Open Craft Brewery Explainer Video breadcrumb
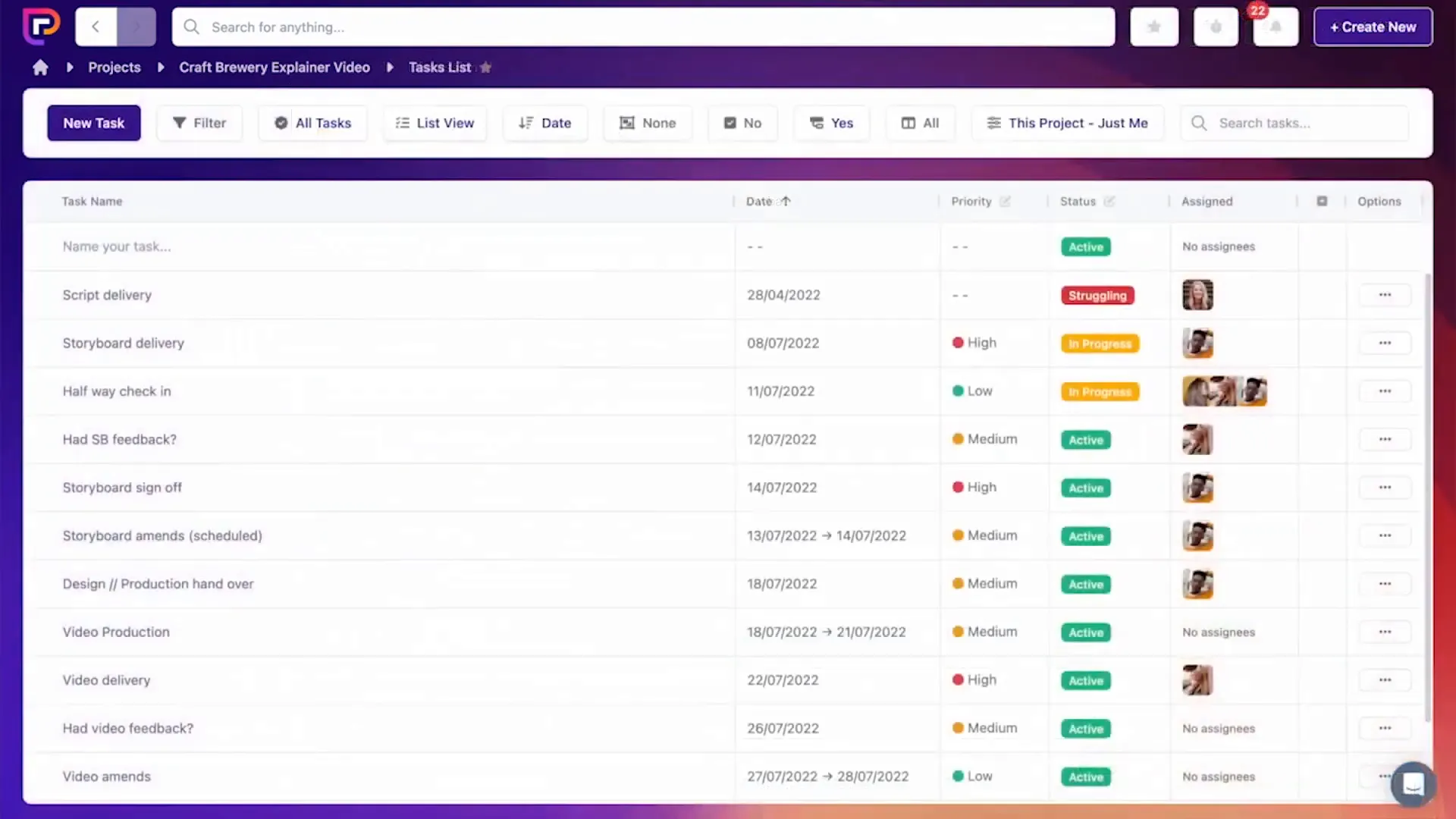The image size is (1456, 819). click(275, 67)
